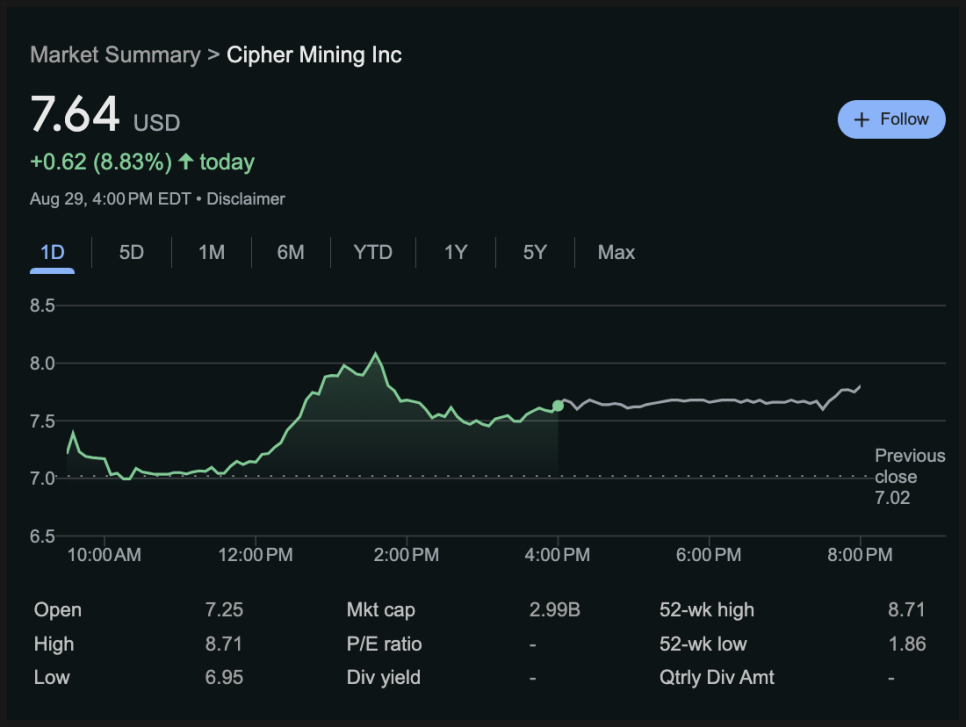Screen dimensions: 966x727
Task: Open the Disclaimer link
Action: (x=245, y=199)
